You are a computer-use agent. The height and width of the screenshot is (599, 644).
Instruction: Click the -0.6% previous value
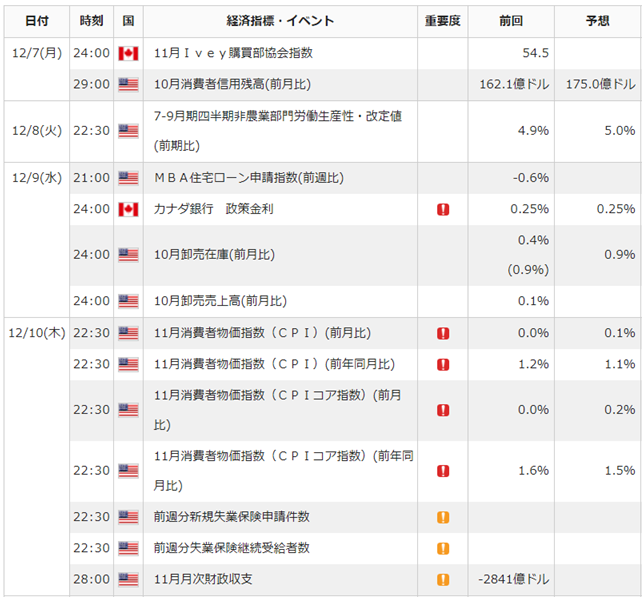531,178
